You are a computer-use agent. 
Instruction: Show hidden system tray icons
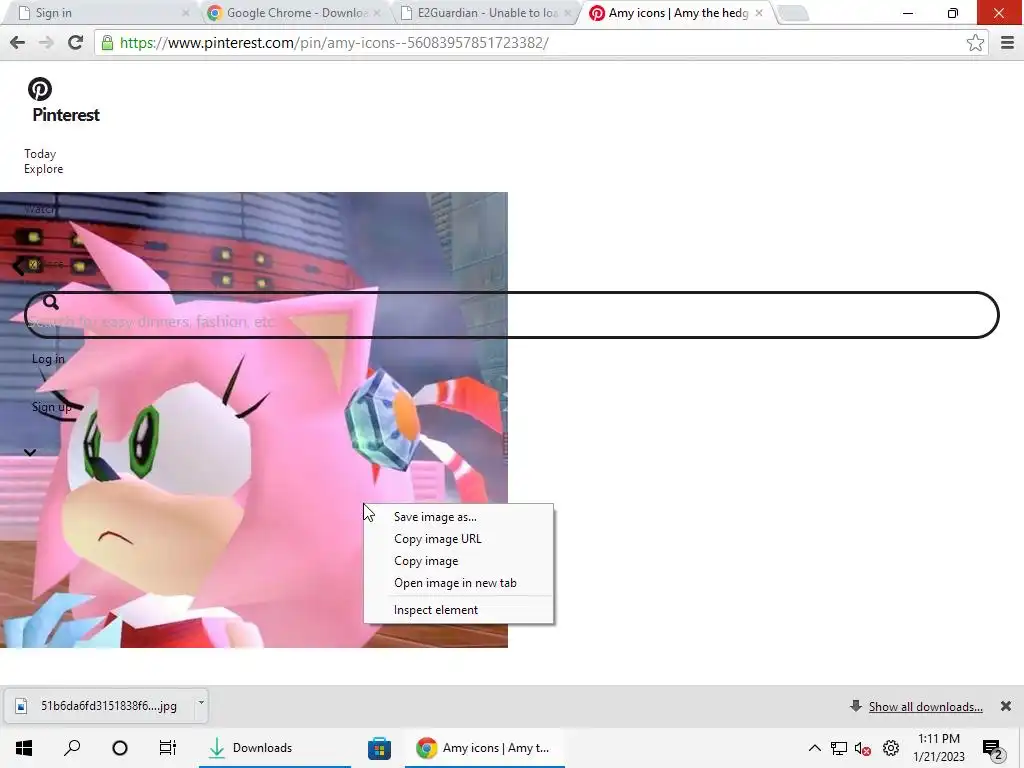point(814,748)
